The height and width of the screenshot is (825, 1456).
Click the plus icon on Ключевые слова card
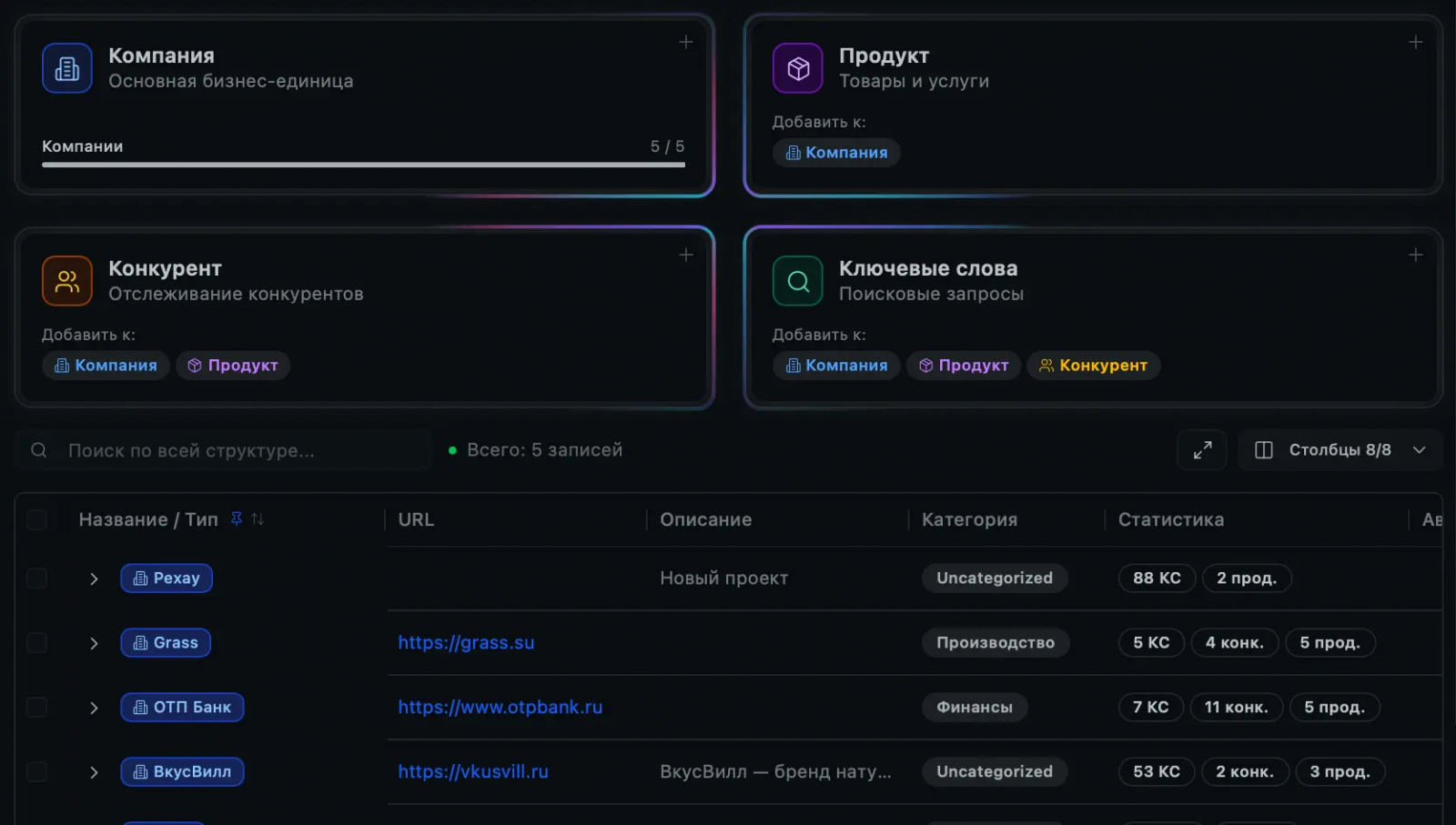click(1416, 255)
